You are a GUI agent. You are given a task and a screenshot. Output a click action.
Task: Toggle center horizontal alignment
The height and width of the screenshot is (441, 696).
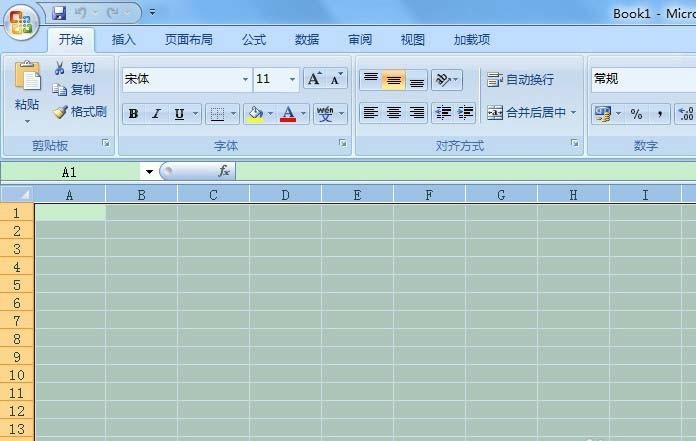[x=394, y=113]
